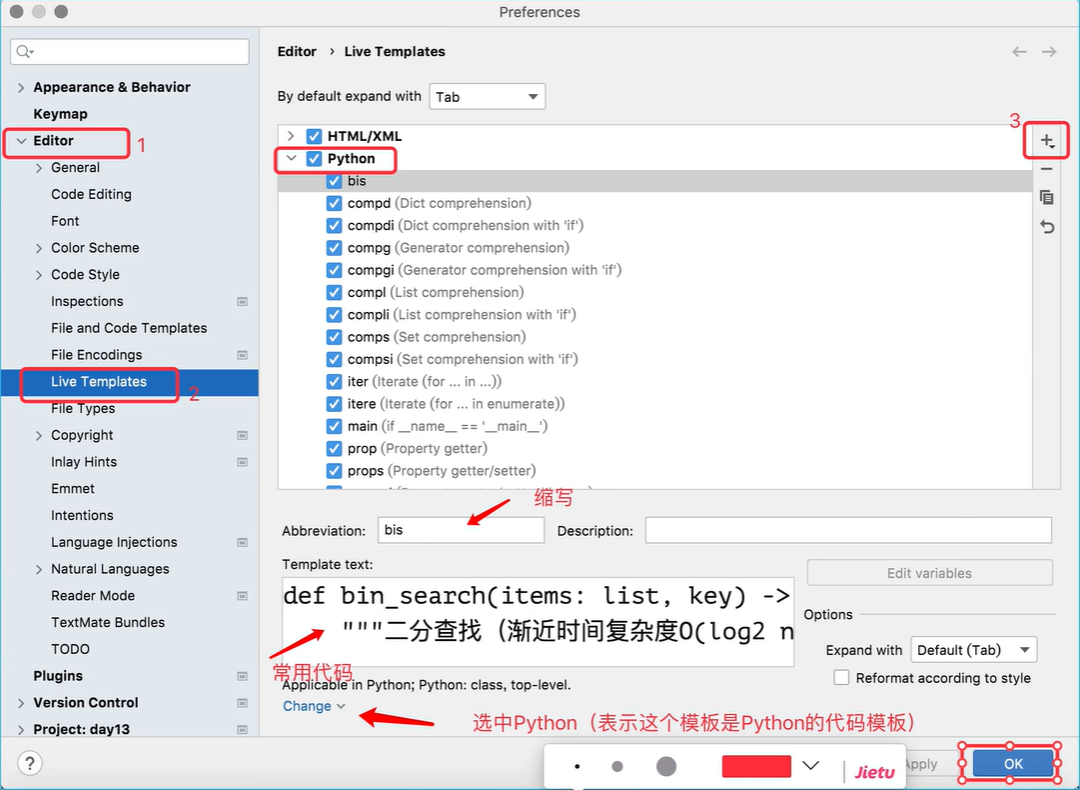Open the 'Expand with' Default (Tab) dropdown
Viewport: 1080px width, 790px height.
coord(973,650)
